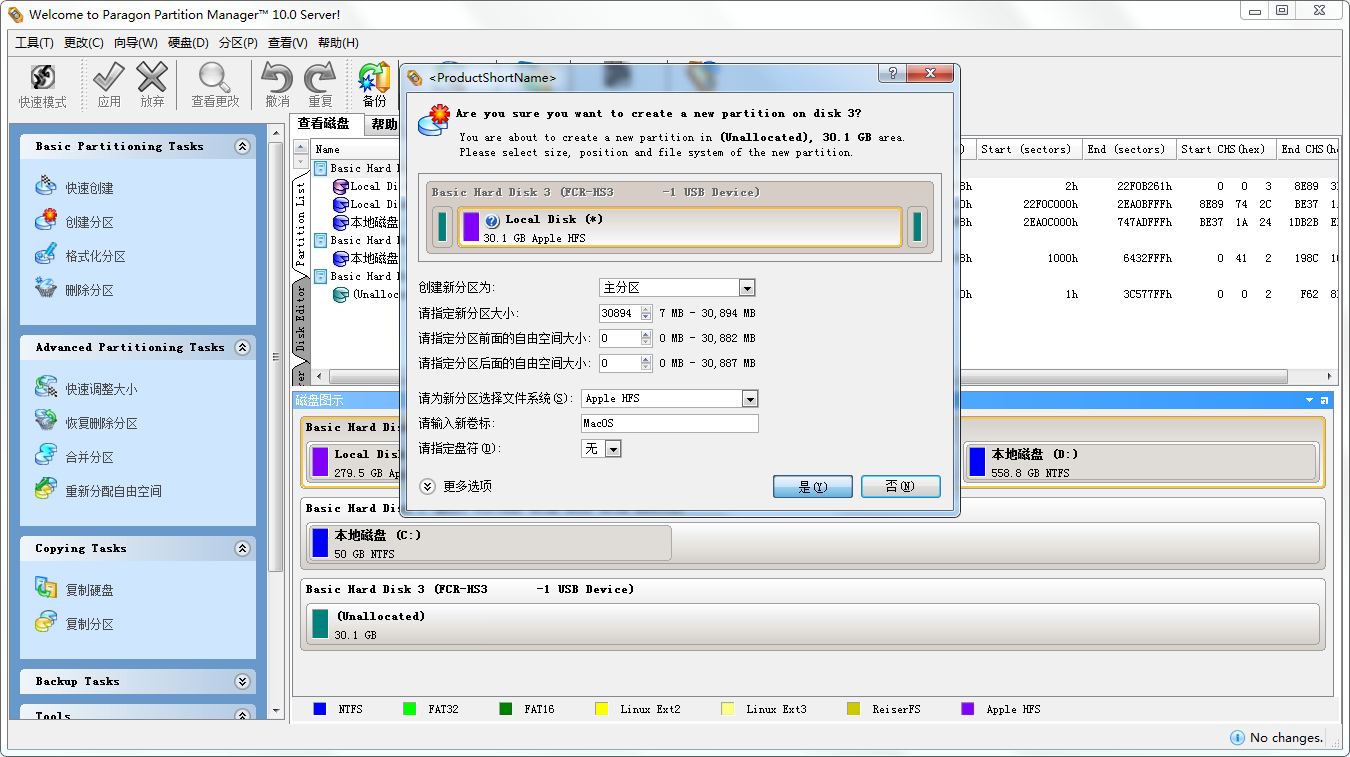This screenshot has width=1350, height=757.
Task: Switch to the Disk Editor vertical tab
Action: [300, 317]
